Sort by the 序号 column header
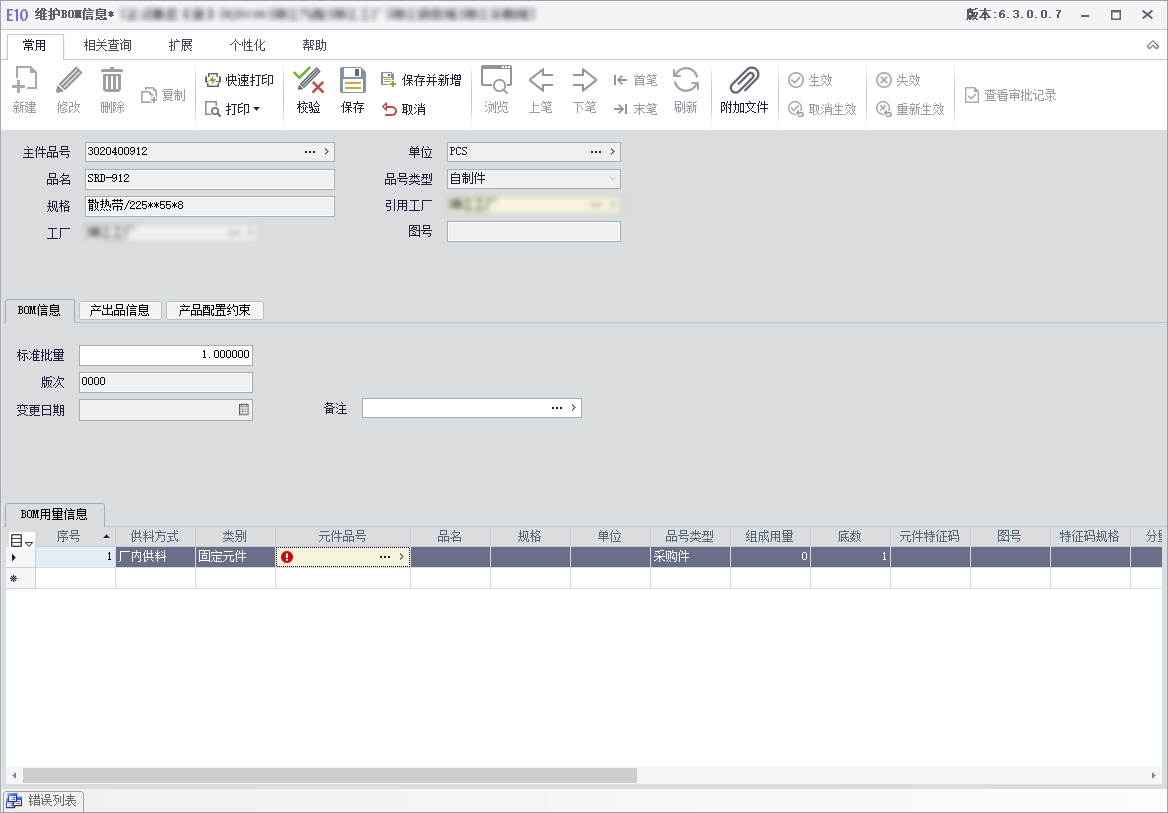Screen dimensions: 1168x813 click(x=75, y=537)
